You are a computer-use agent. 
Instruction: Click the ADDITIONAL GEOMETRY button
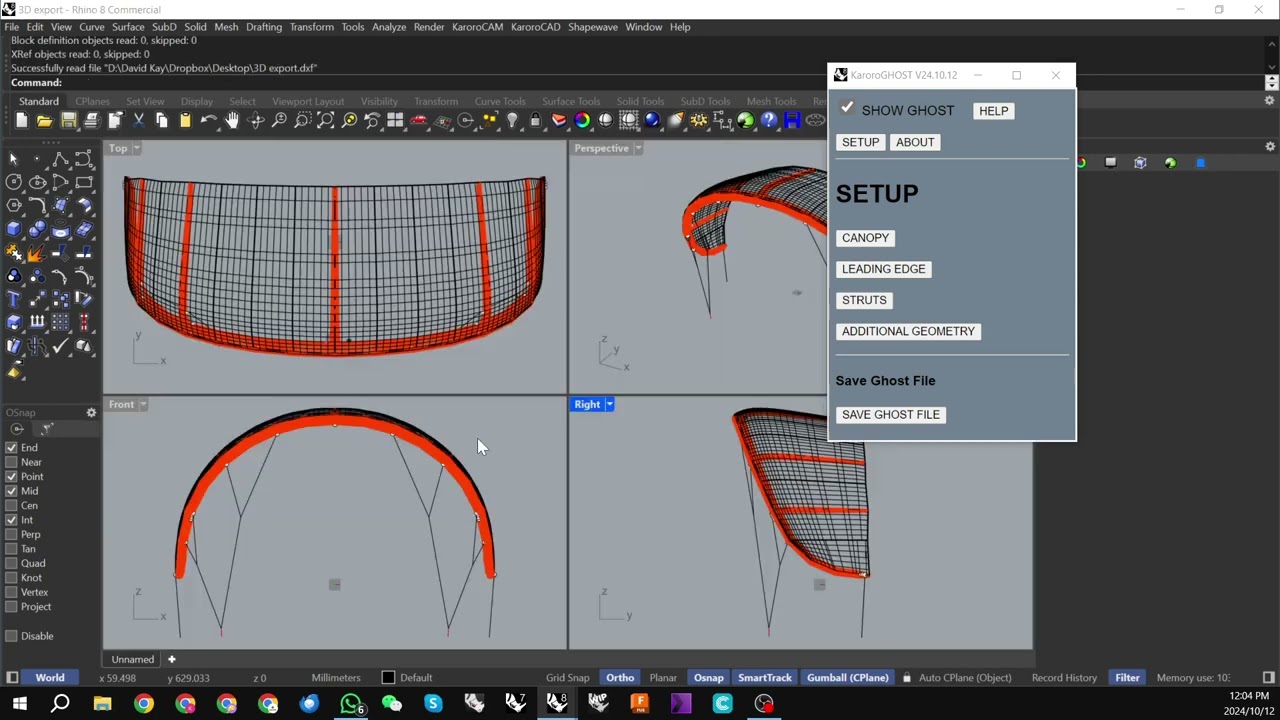tap(908, 331)
